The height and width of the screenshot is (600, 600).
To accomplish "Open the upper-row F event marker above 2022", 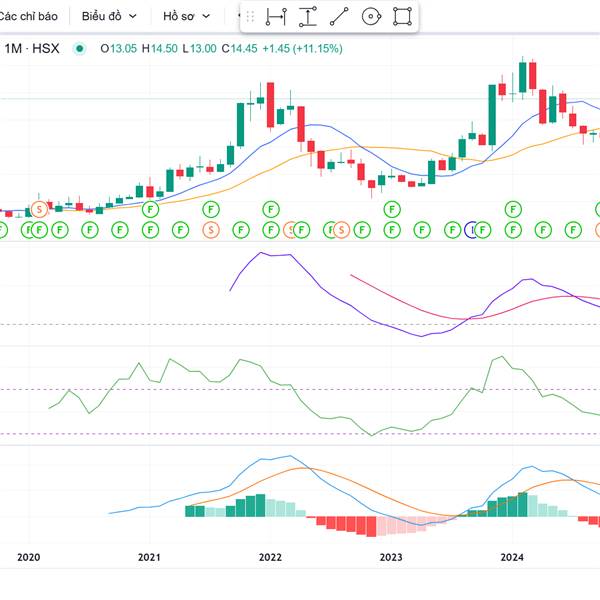I will pos(271,209).
